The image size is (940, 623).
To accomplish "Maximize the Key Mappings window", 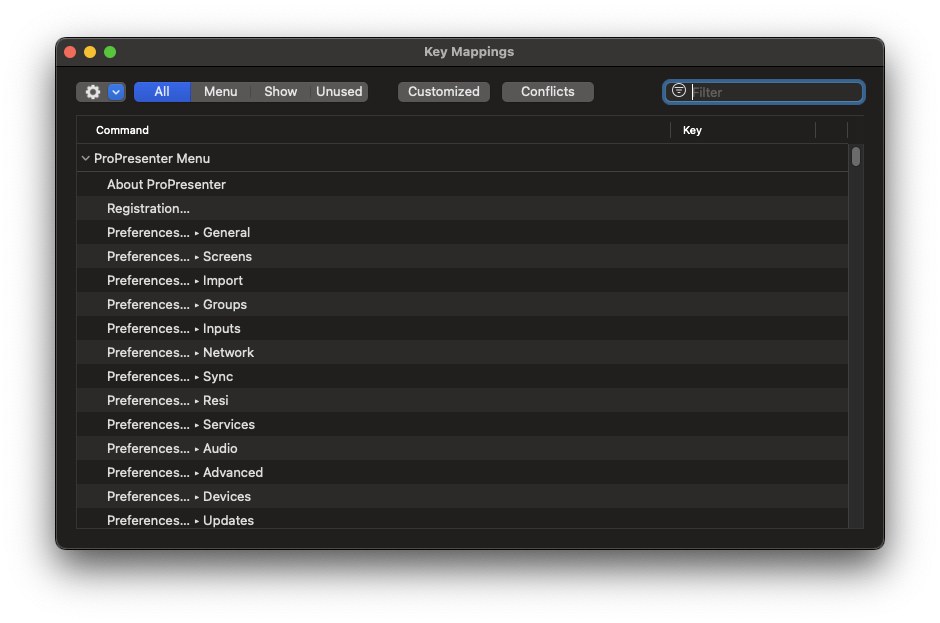I will [x=110, y=52].
